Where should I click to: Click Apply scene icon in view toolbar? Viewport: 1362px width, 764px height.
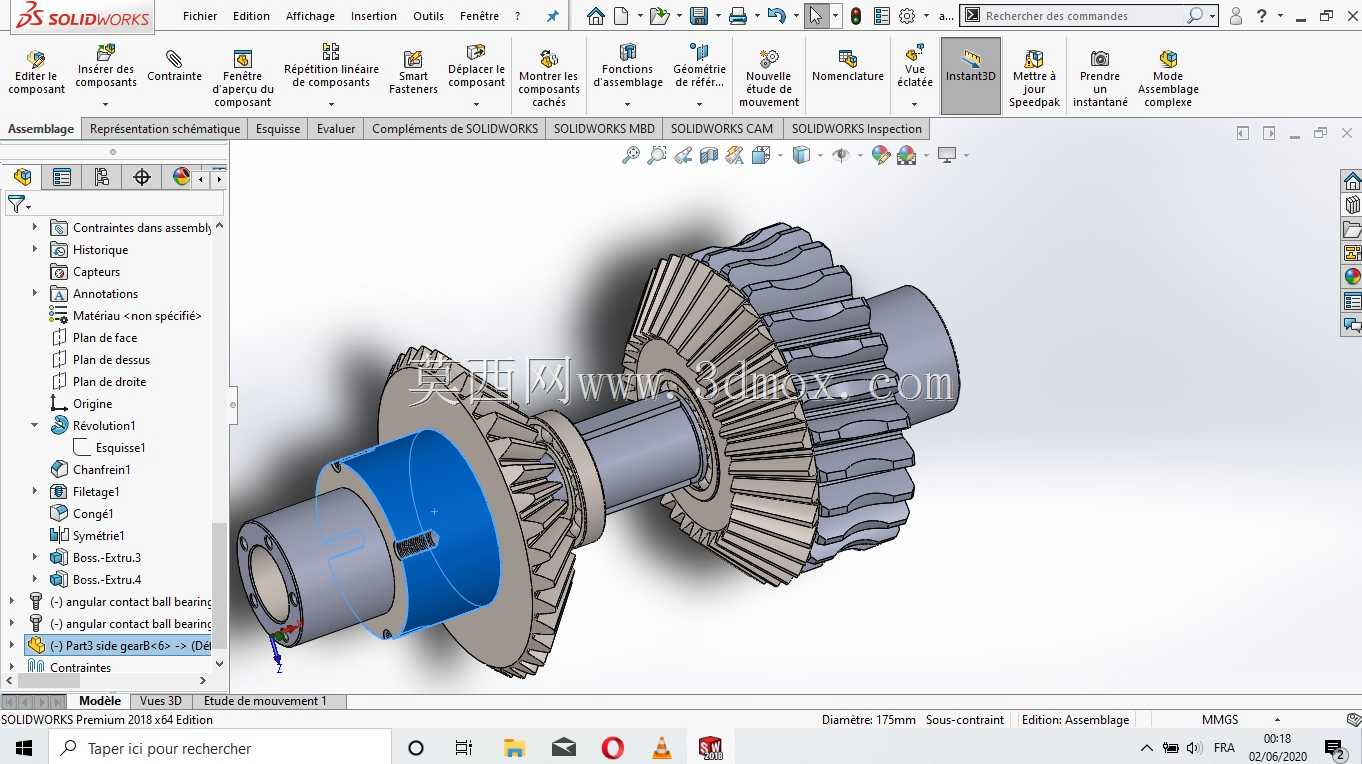pyautogui.click(x=907, y=155)
